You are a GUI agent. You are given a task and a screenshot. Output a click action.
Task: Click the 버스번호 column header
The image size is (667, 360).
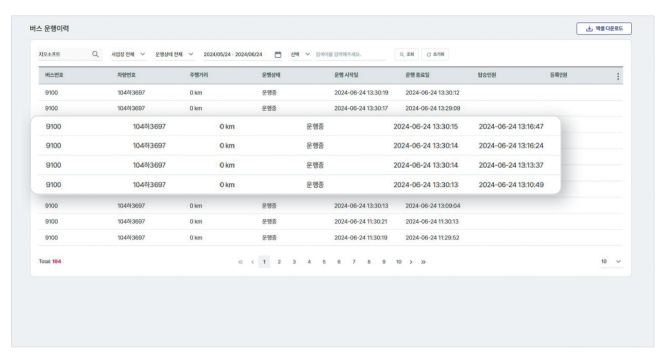tap(54, 75)
